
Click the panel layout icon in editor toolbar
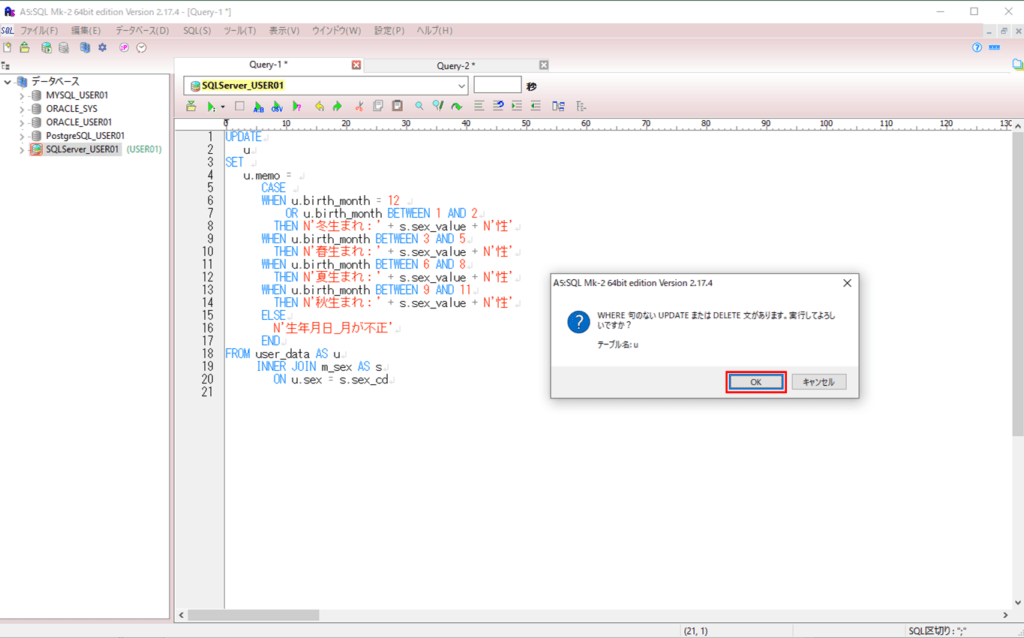[558, 106]
